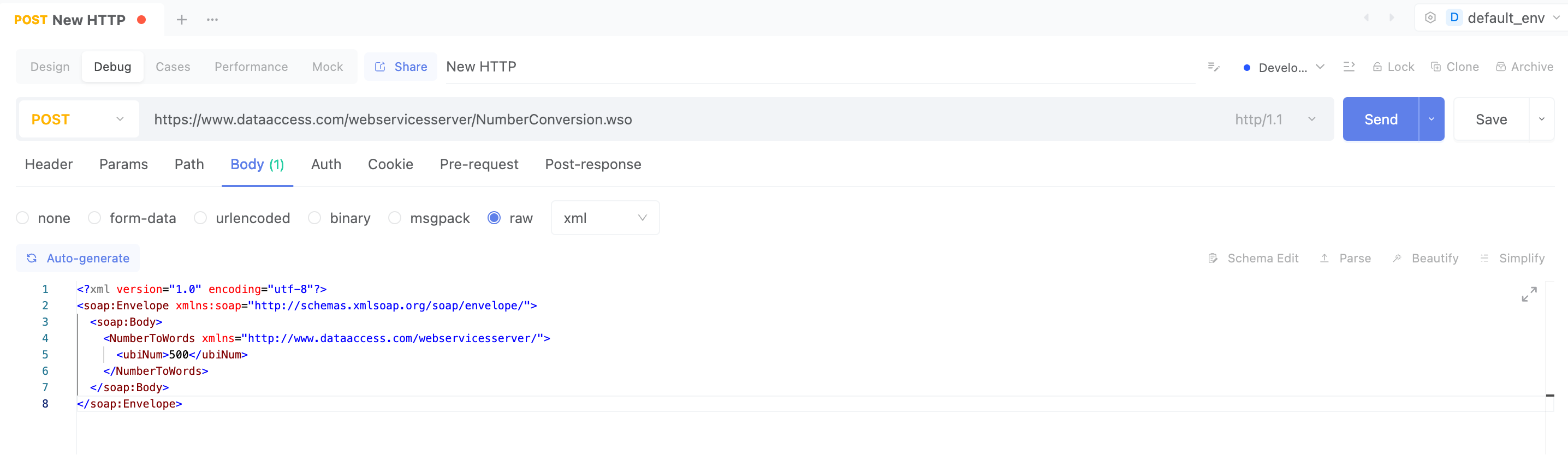Select the binary body type
Viewport: 1568px width, 455px height.
click(314, 218)
